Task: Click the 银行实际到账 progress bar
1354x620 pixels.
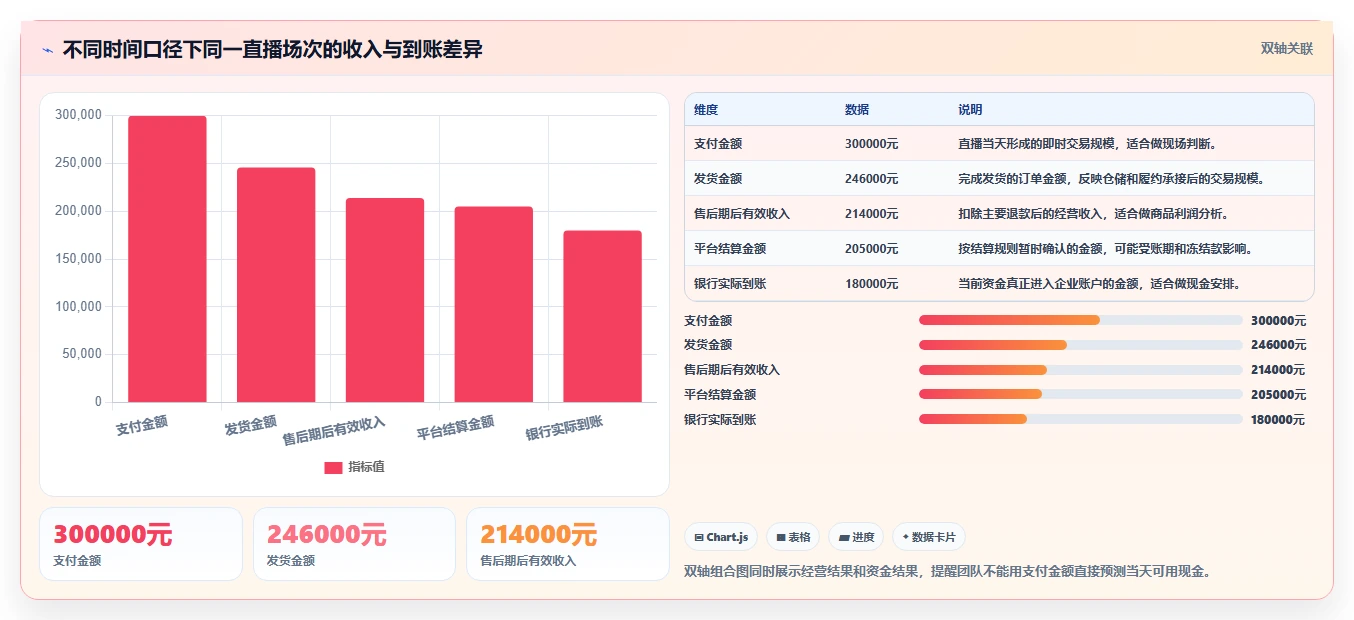Action: (1081, 419)
